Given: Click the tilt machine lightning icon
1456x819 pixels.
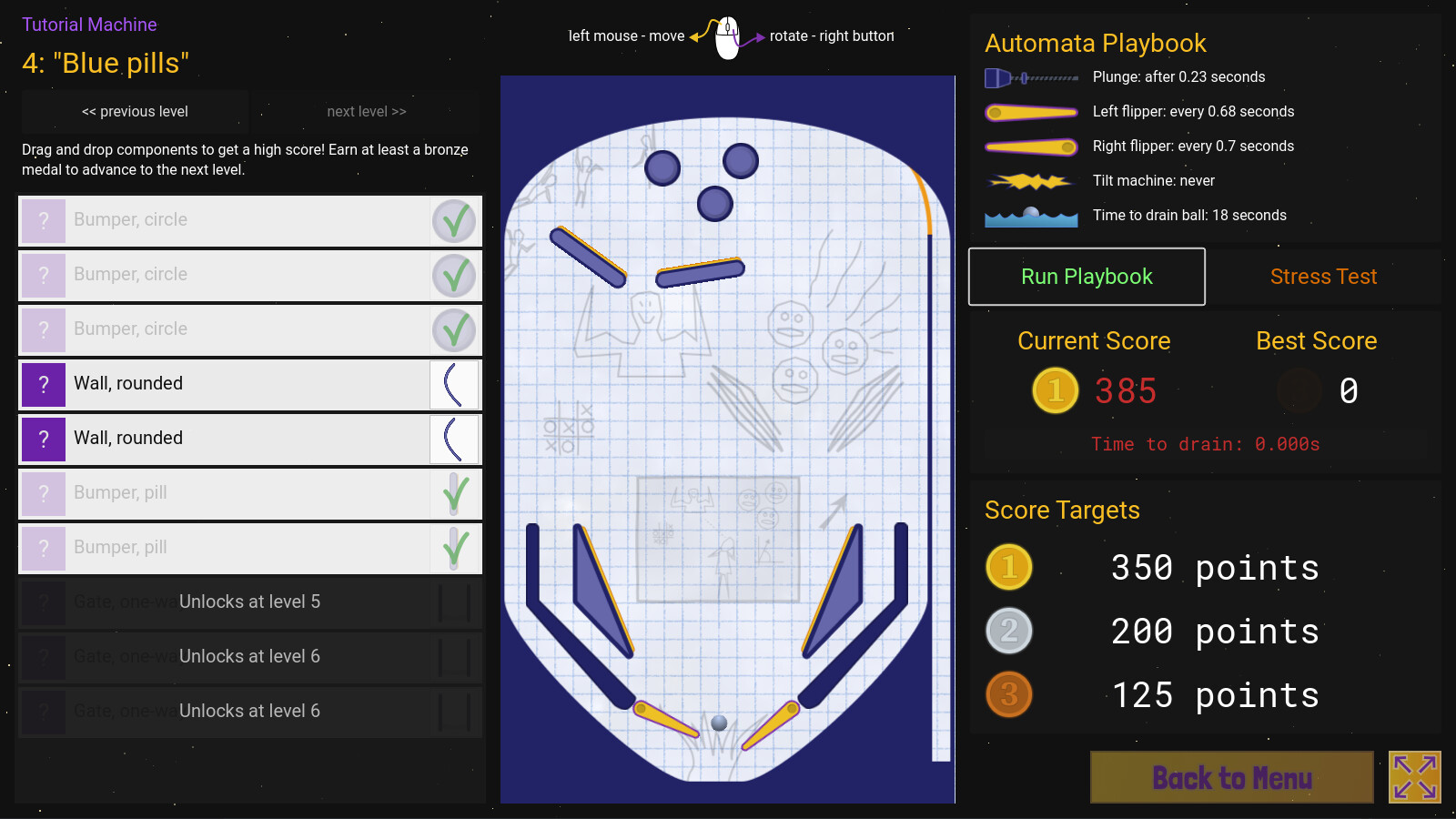Looking at the screenshot, I should pos(1032,180).
